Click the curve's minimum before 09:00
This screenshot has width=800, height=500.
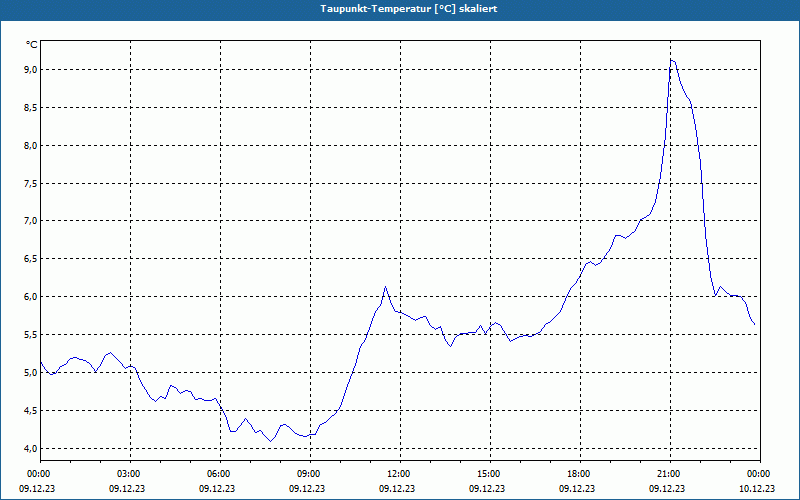[x=270, y=441]
